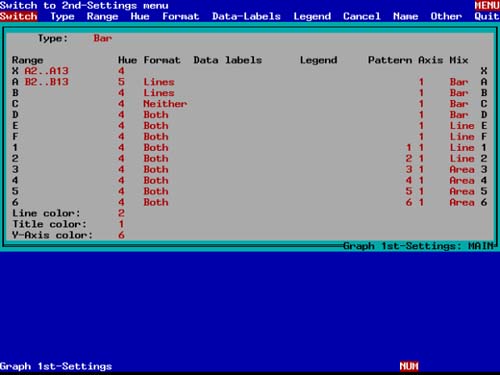Click the Hue value 4 in row X

point(121,71)
